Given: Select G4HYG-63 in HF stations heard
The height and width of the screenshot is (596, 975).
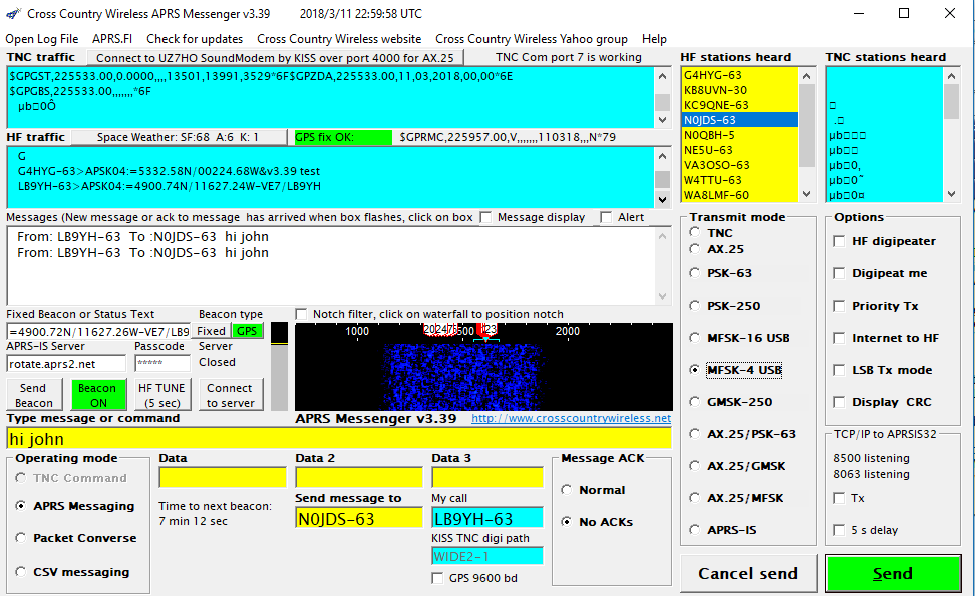Looking at the screenshot, I should click(x=713, y=75).
